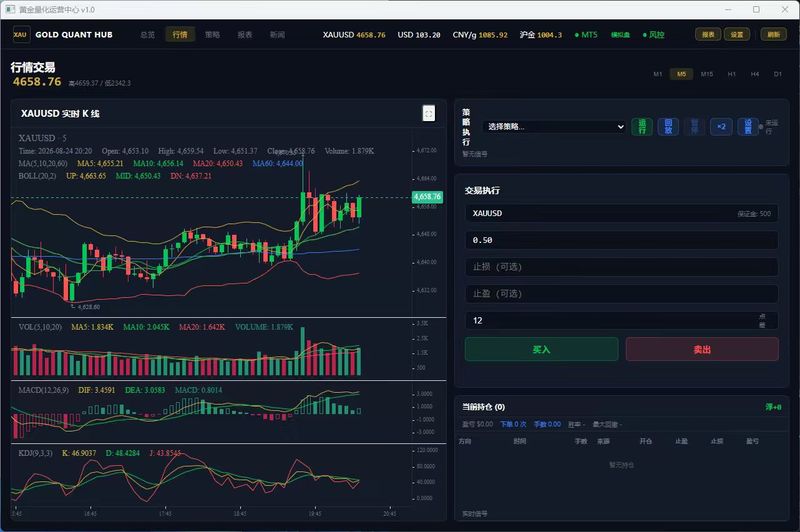Click the ×2 speed button
The height and width of the screenshot is (532, 800).
[x=721, y=126]
